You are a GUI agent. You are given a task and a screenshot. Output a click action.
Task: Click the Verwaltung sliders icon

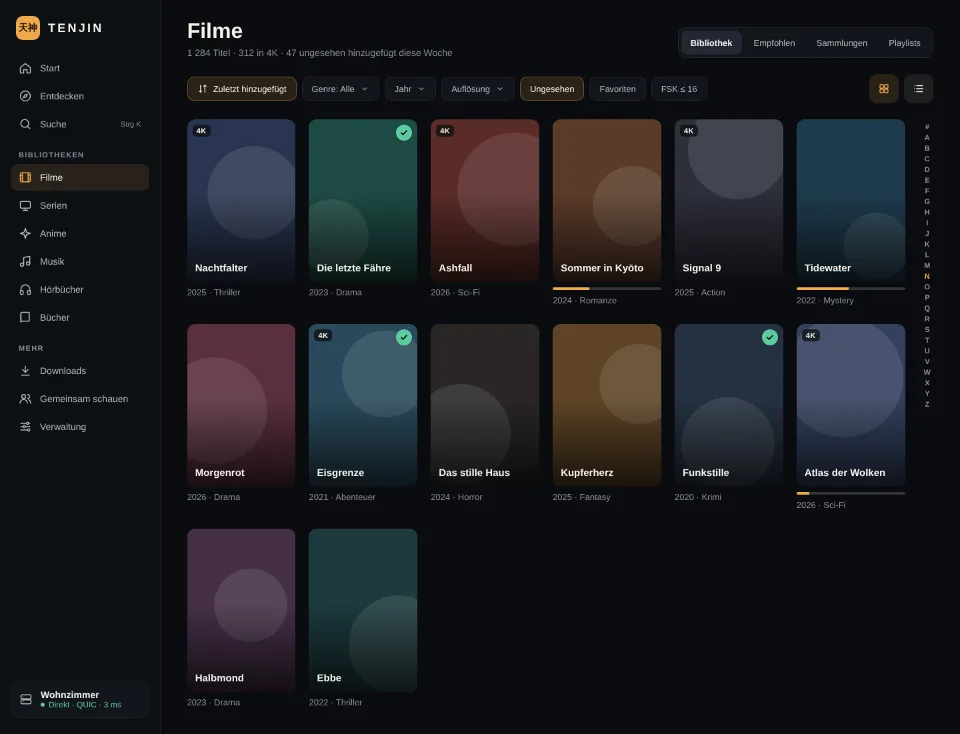pos(25,427)
